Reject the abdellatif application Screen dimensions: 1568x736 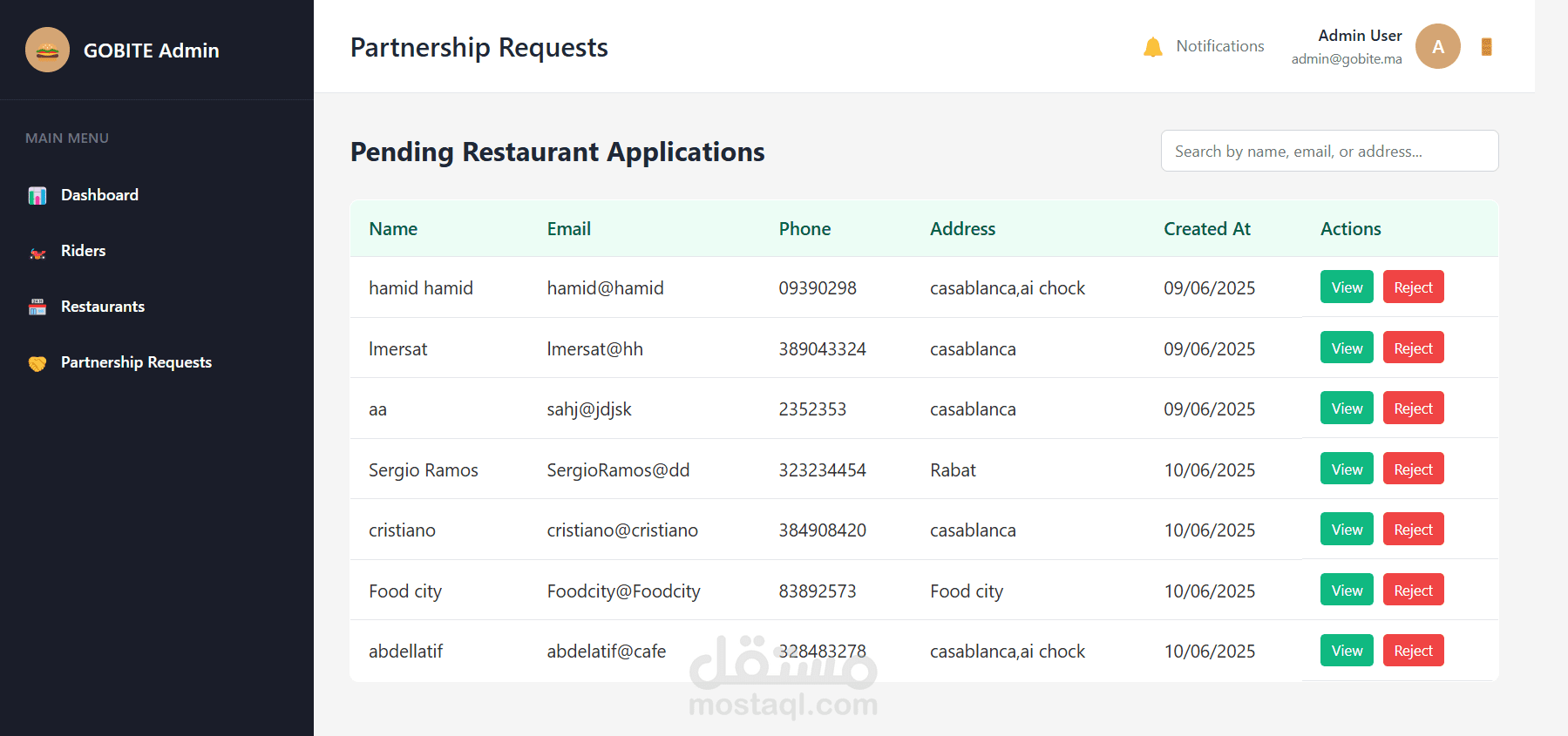point(1413,651)
